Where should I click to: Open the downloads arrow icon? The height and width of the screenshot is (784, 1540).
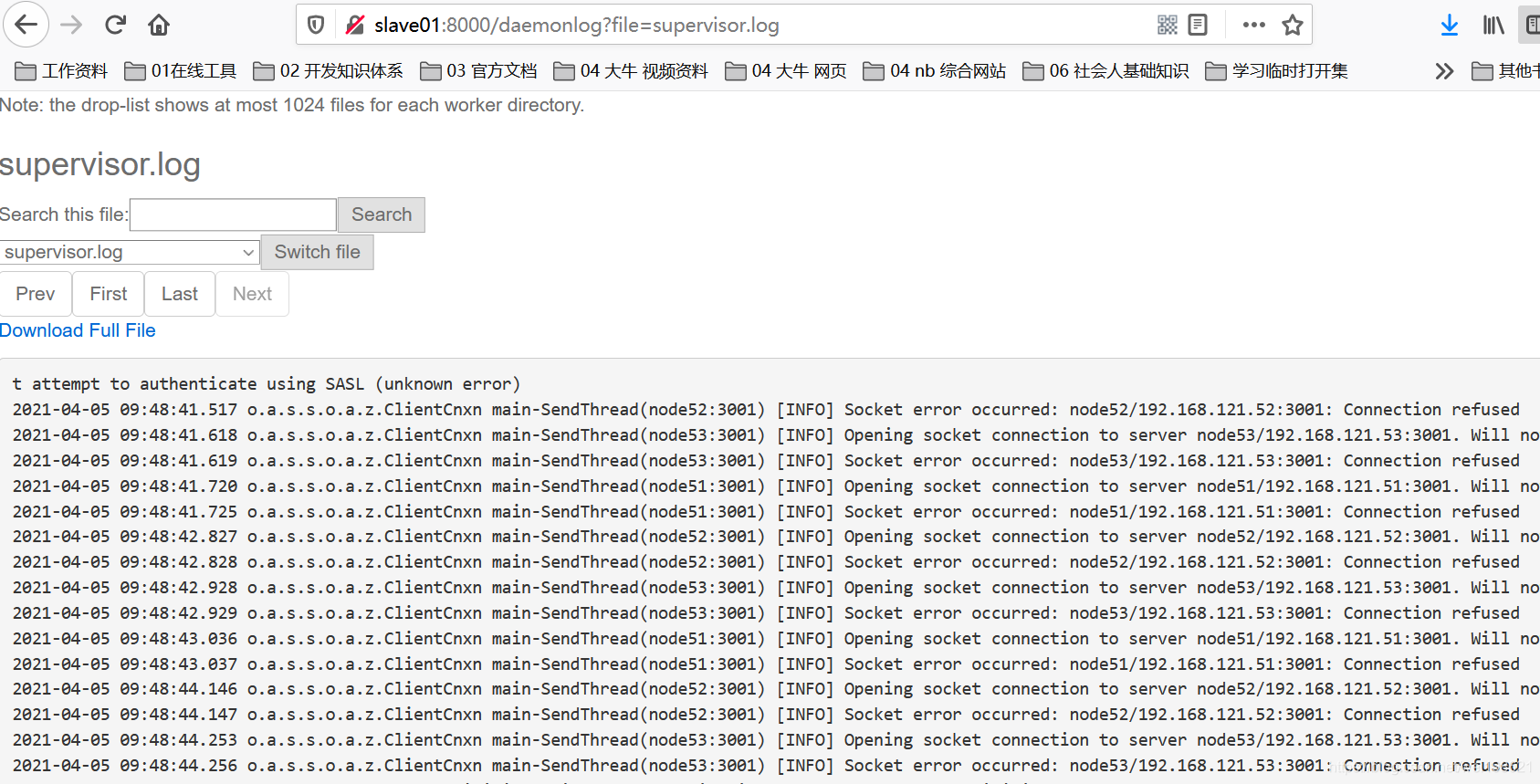pyautogui.click(x=1450, y=25)
